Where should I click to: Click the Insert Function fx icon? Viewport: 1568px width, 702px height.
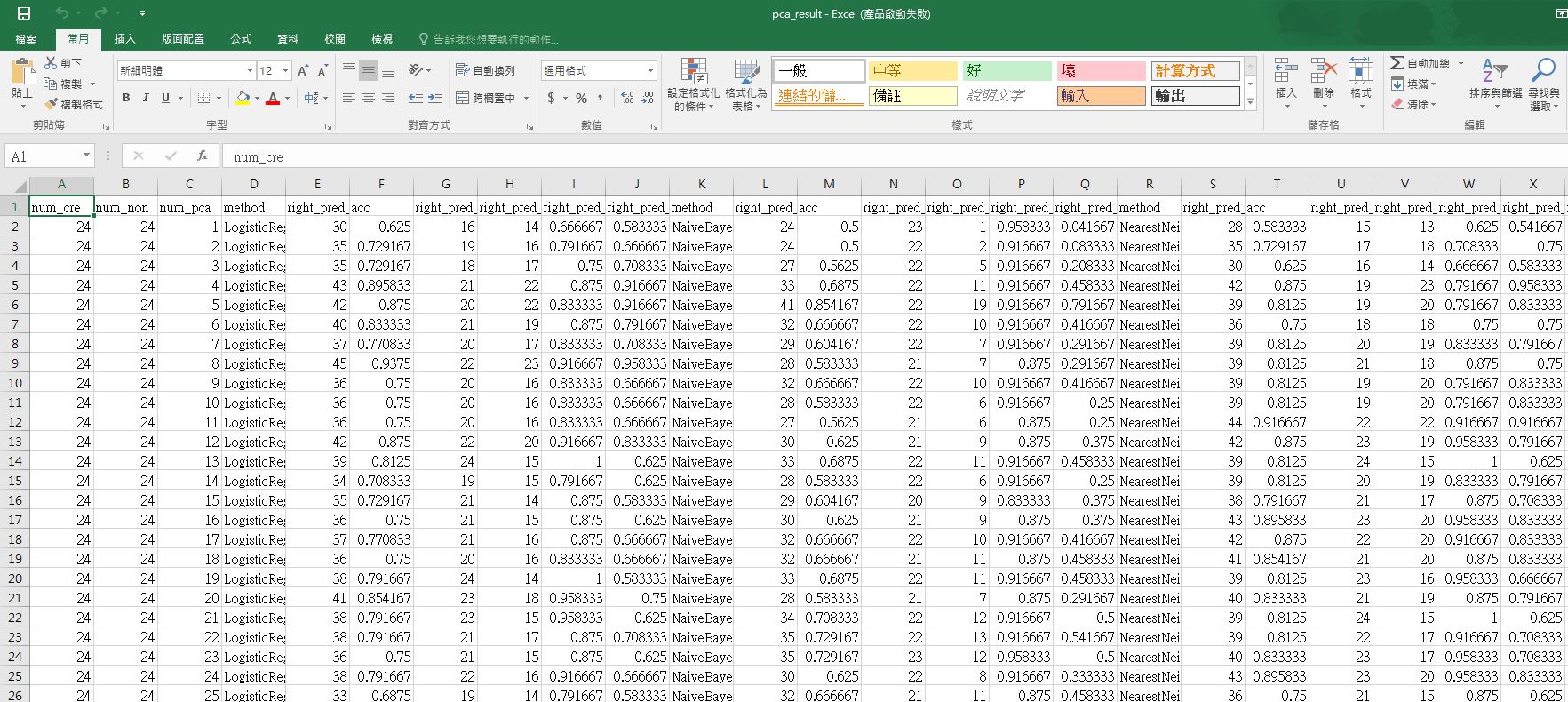(x=203, y=156)
